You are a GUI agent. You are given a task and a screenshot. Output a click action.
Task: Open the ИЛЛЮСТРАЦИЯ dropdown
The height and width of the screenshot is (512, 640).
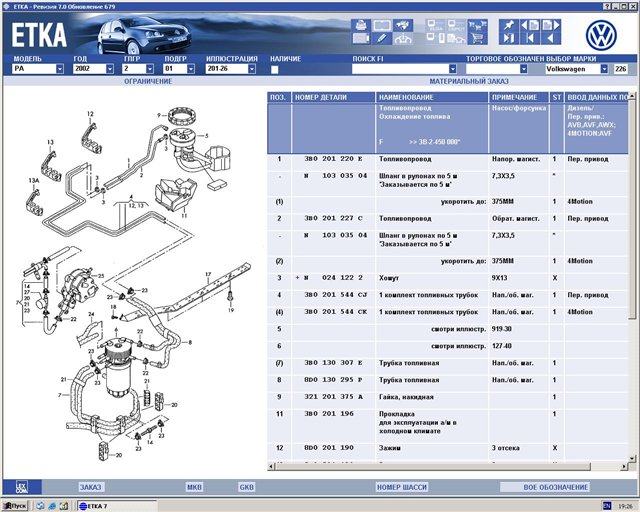pos(252,69)
